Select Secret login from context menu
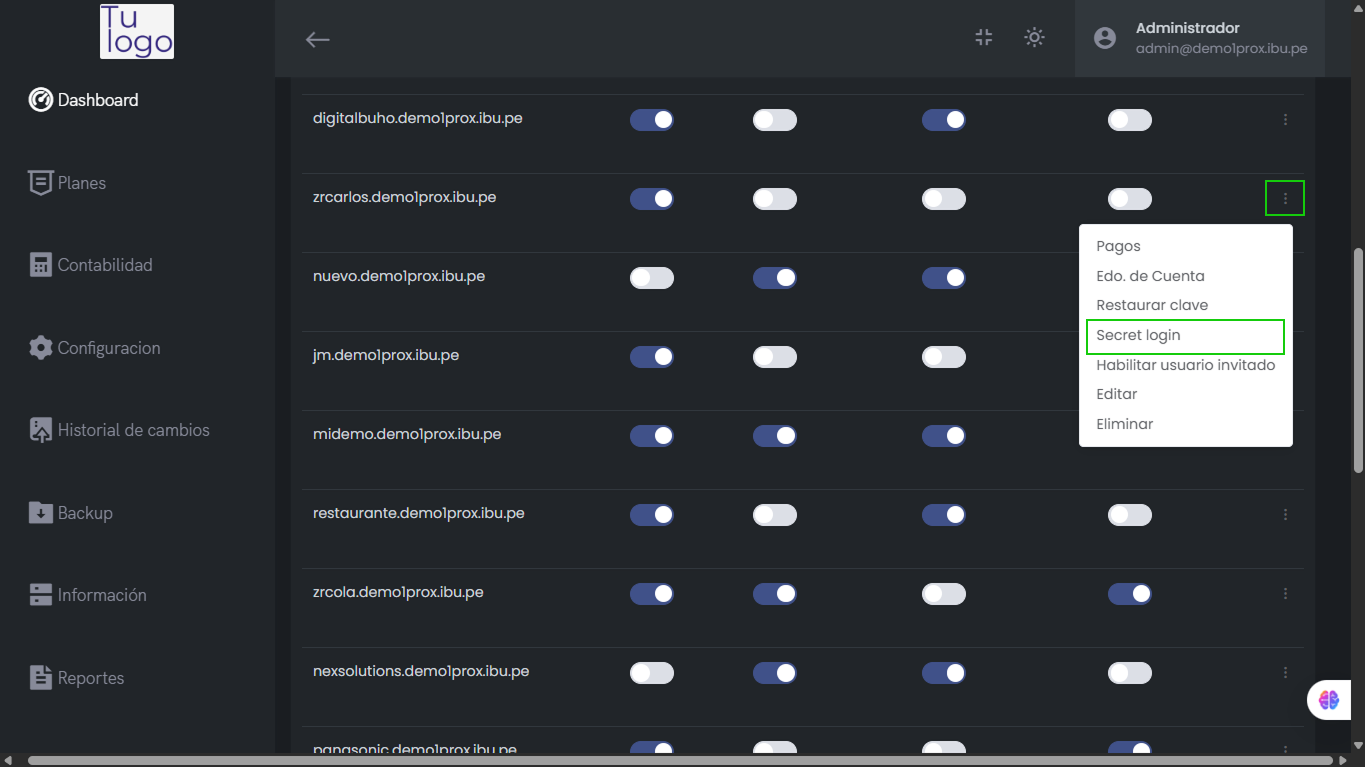 coord(1184,336)
